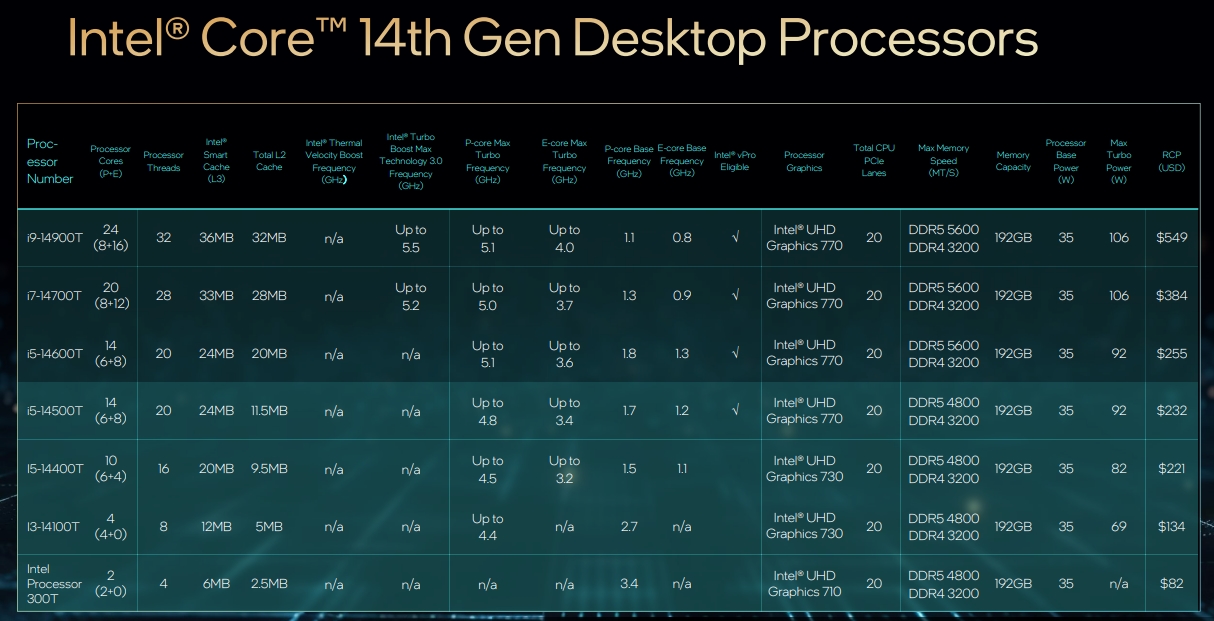Click the "Intel Core 14th Gen Desktop Processors" title

(552, 40)
